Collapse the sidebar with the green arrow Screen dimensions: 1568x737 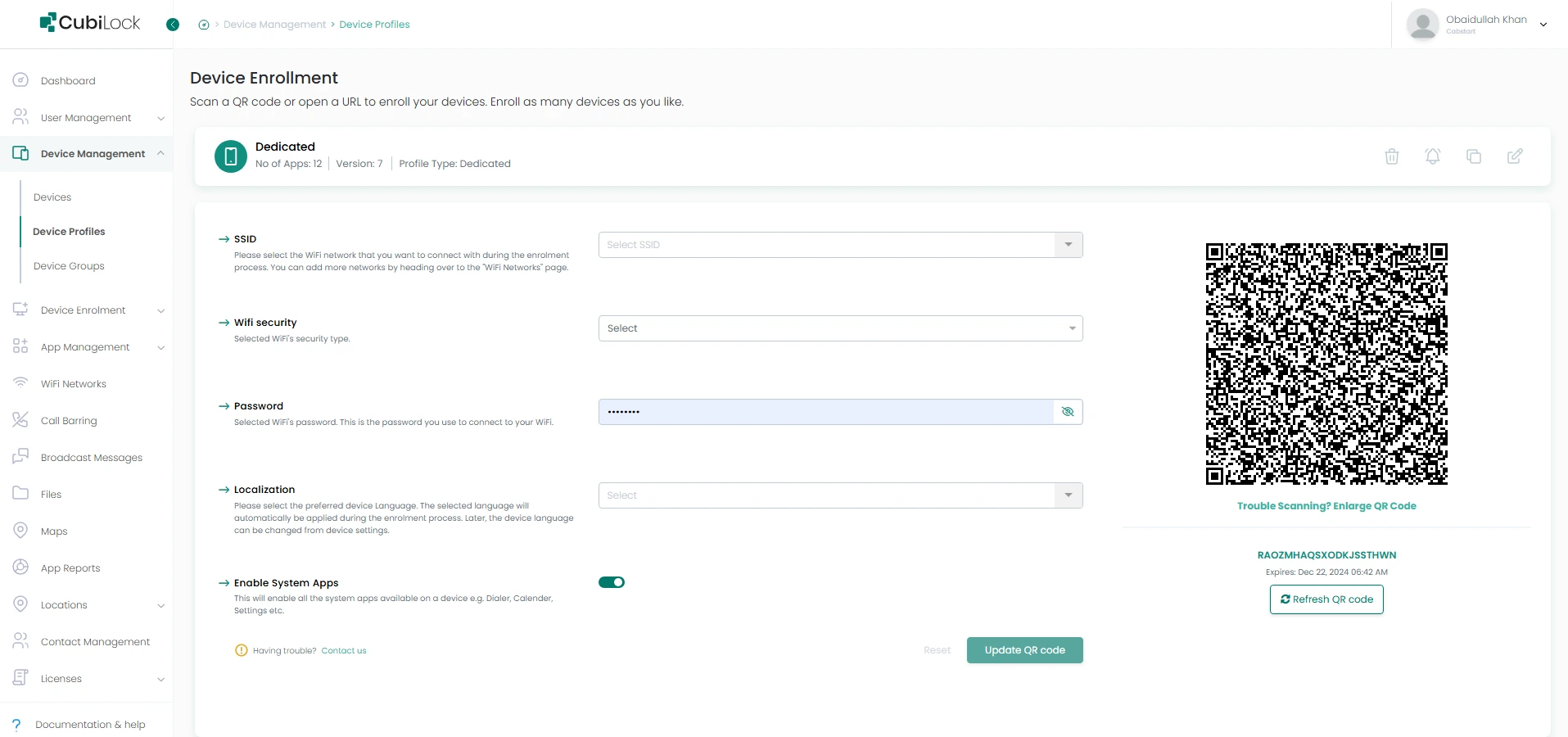[x=173, y=25]
